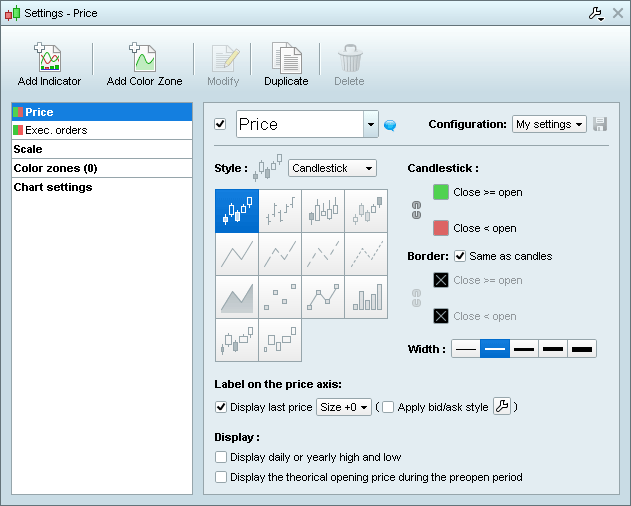Screen dimensions: 631x506
Task: Click the green Close >= open color swatch
Action: (441, 192)
